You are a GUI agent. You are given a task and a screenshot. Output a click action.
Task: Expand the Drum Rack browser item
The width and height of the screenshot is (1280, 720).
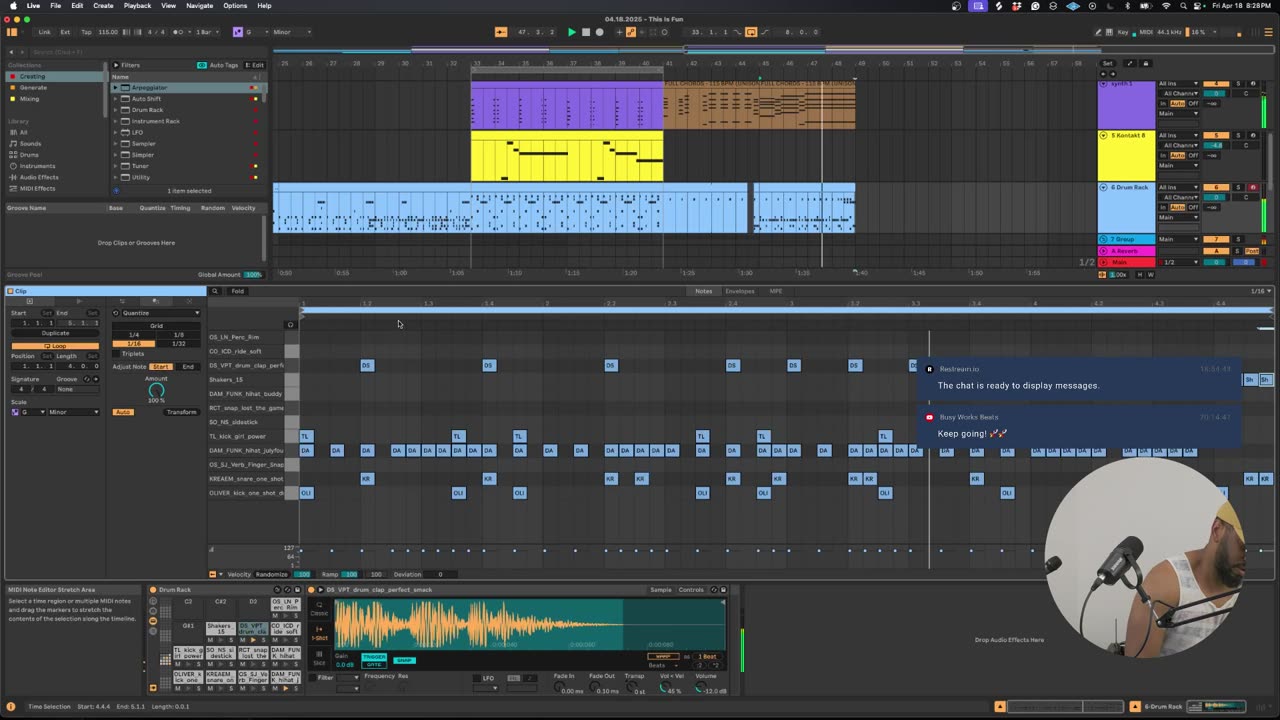[115, 110]
